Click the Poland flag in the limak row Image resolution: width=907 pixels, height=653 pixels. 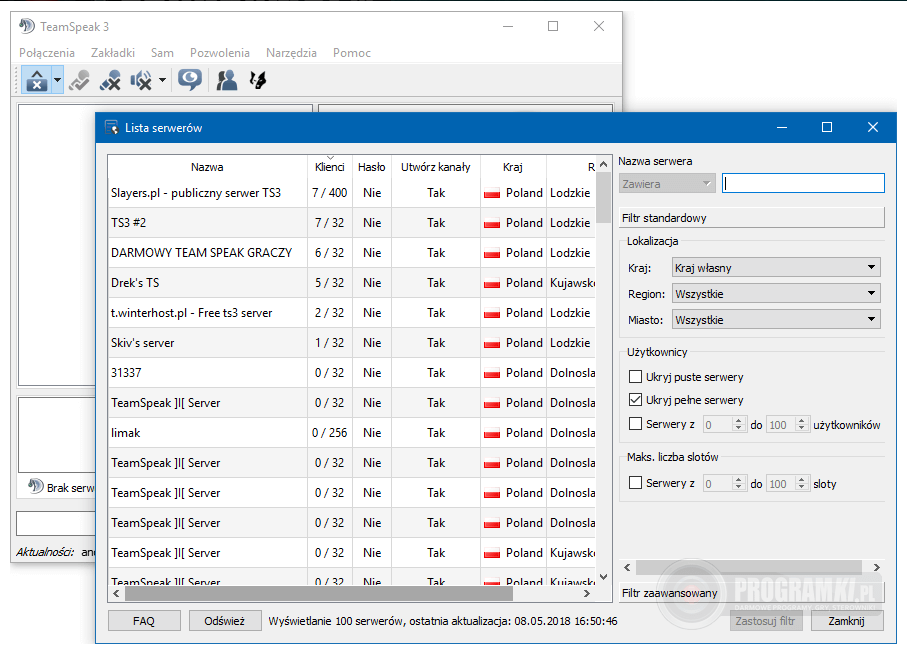click(492, 434)
